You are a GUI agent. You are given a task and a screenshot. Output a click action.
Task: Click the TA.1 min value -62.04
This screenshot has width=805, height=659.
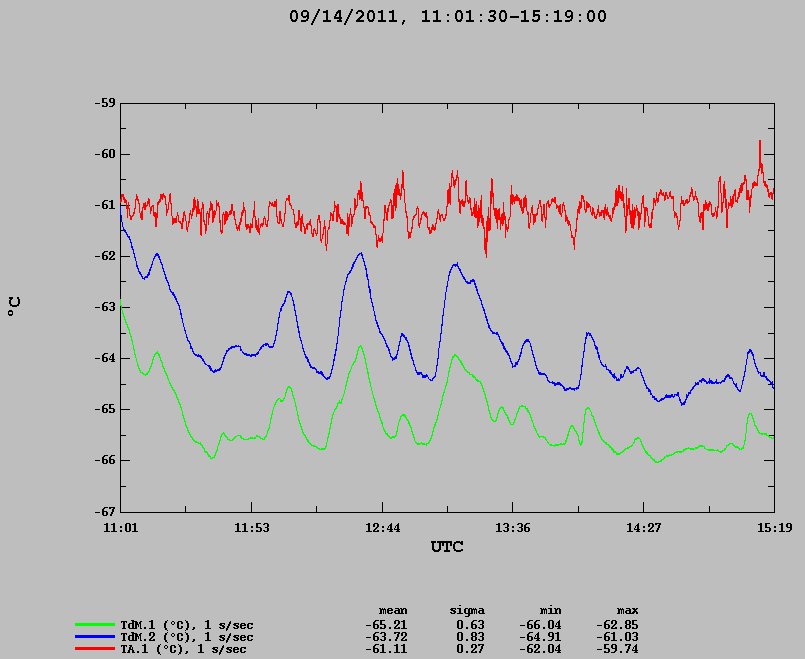point(540,649)
